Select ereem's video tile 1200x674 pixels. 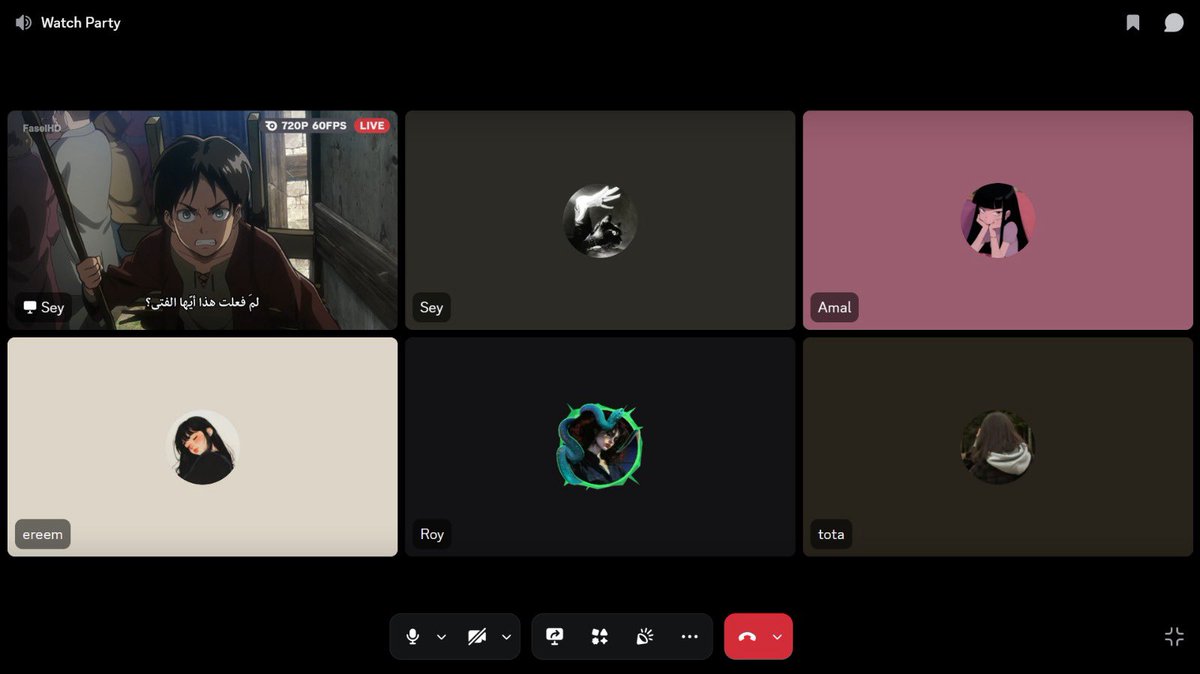click(202, 447)
